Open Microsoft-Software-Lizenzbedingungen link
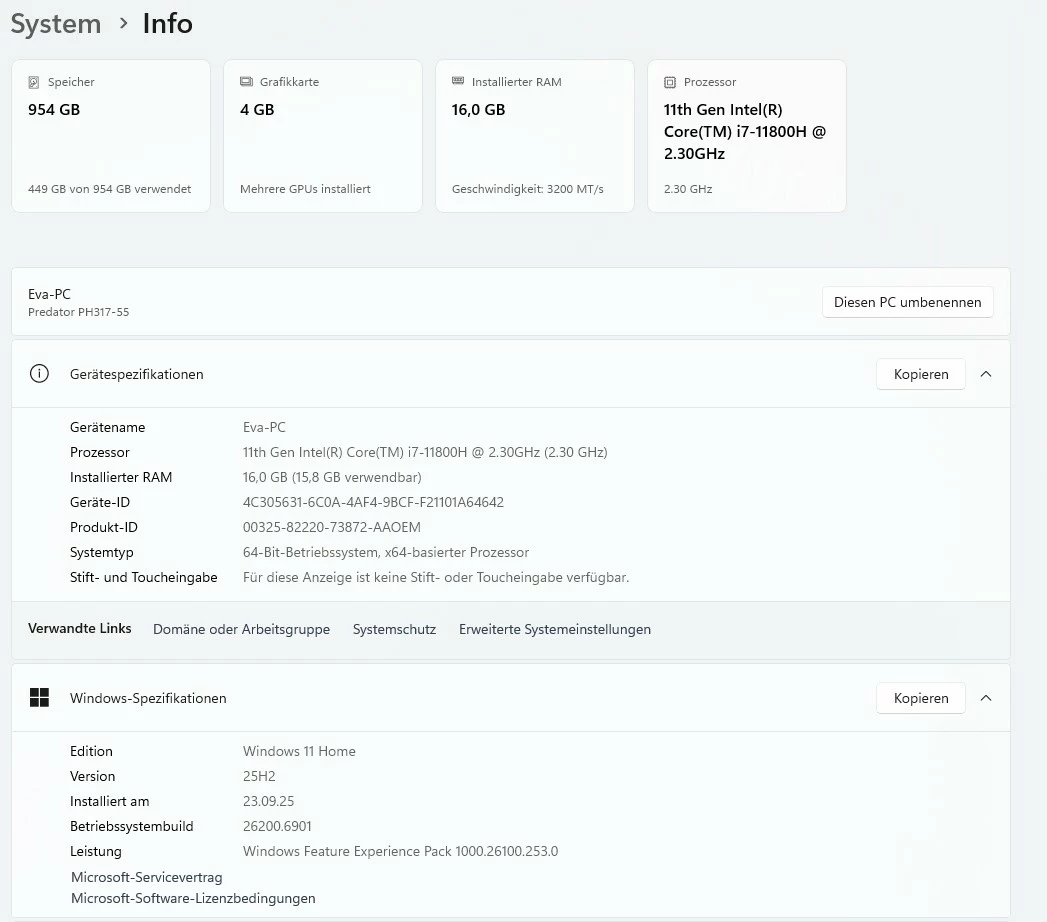This screenshot has height=922, width=1047. [x=193, y=898]
